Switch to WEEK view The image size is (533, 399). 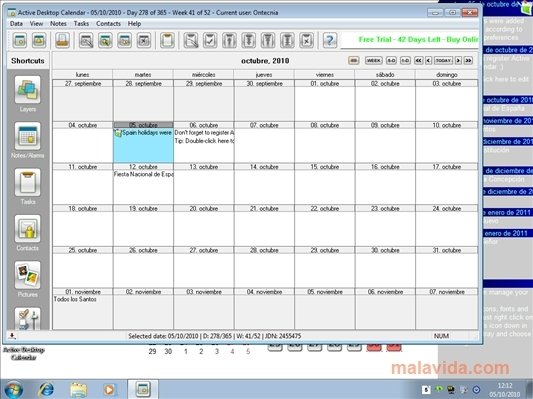[373, 60]
